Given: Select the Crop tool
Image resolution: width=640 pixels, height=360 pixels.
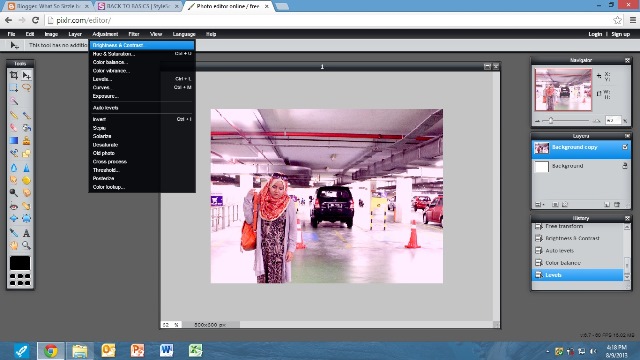Looking at the screenshot, I should coord(13,75).
